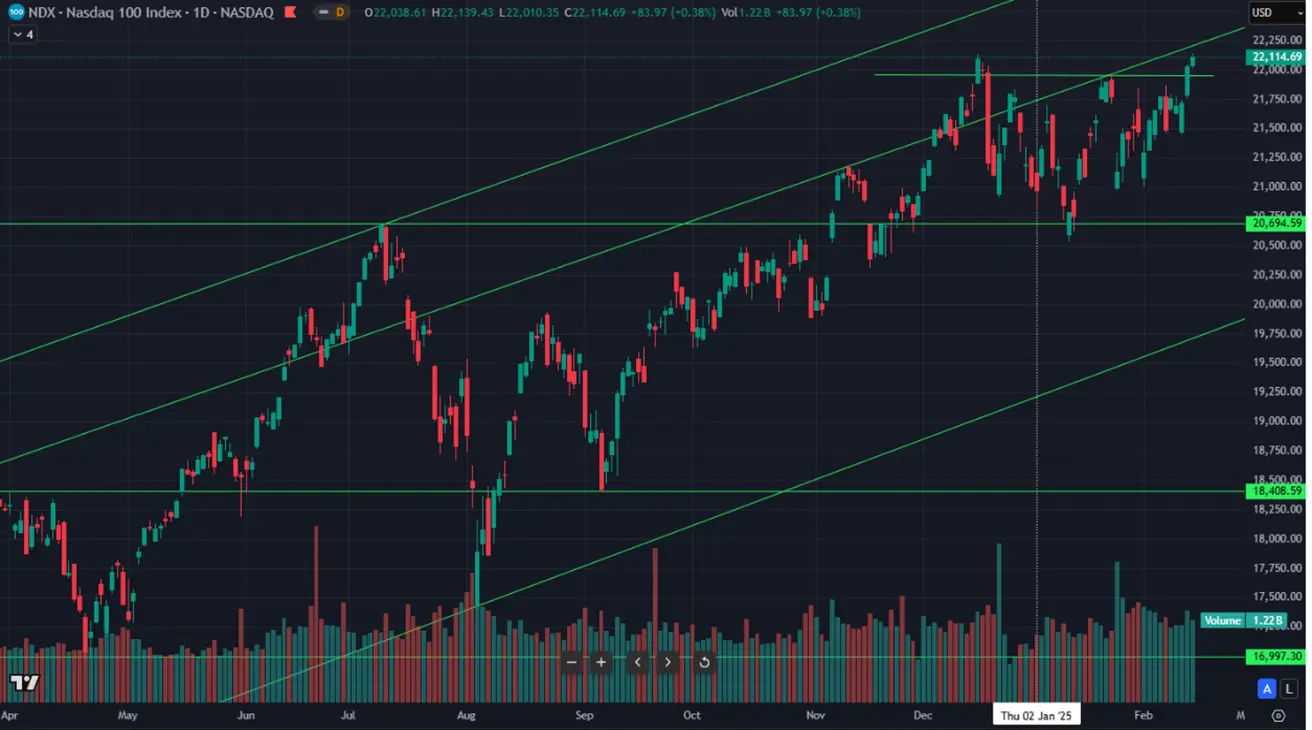Viewport: 1312px width, 730px height.
Task: Click the 22,250.00 price axis tick
Action: 1276,40
